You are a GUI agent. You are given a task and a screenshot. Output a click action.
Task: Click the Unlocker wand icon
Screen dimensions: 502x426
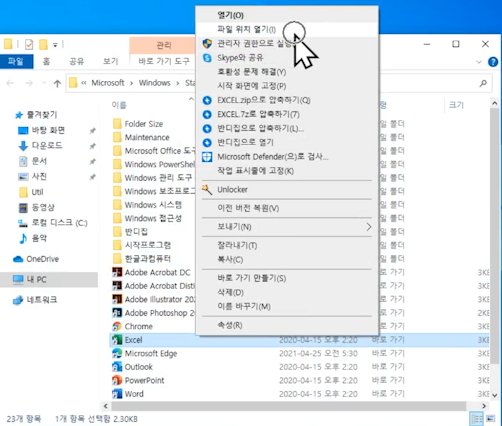pyautogui.click(x=207, y=190)
